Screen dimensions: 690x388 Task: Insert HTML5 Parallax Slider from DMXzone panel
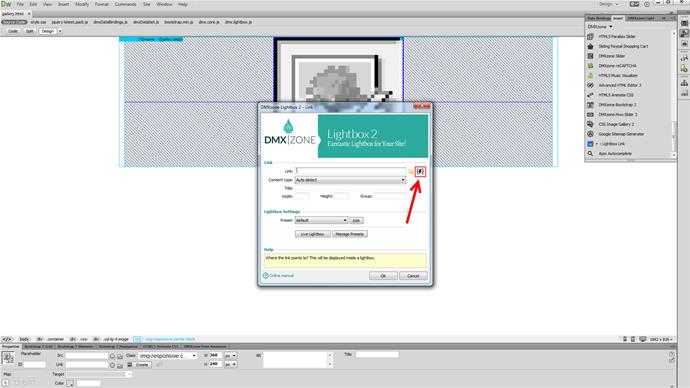click(x=617, y=37)
